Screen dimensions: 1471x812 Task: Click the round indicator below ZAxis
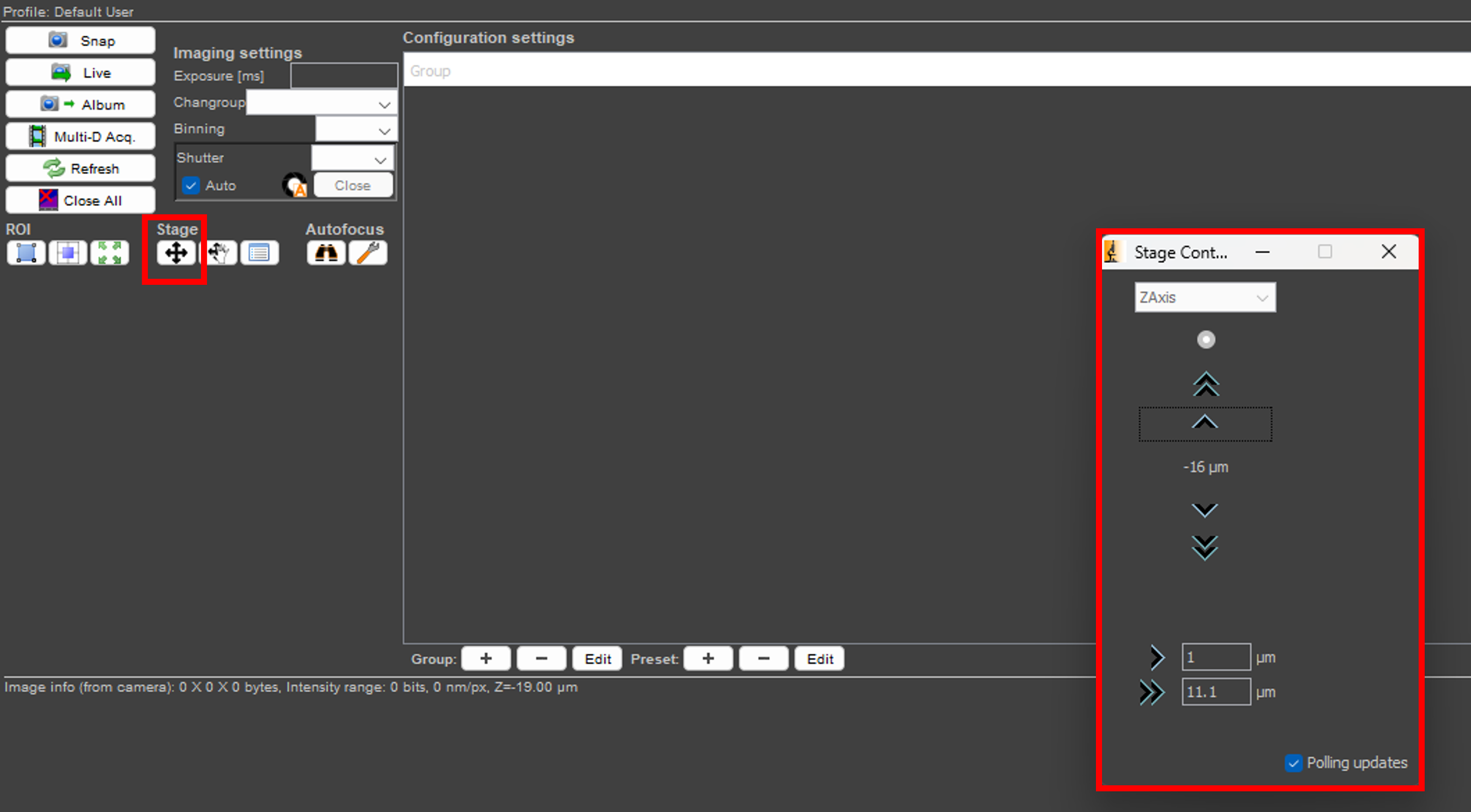point(1206,340)
